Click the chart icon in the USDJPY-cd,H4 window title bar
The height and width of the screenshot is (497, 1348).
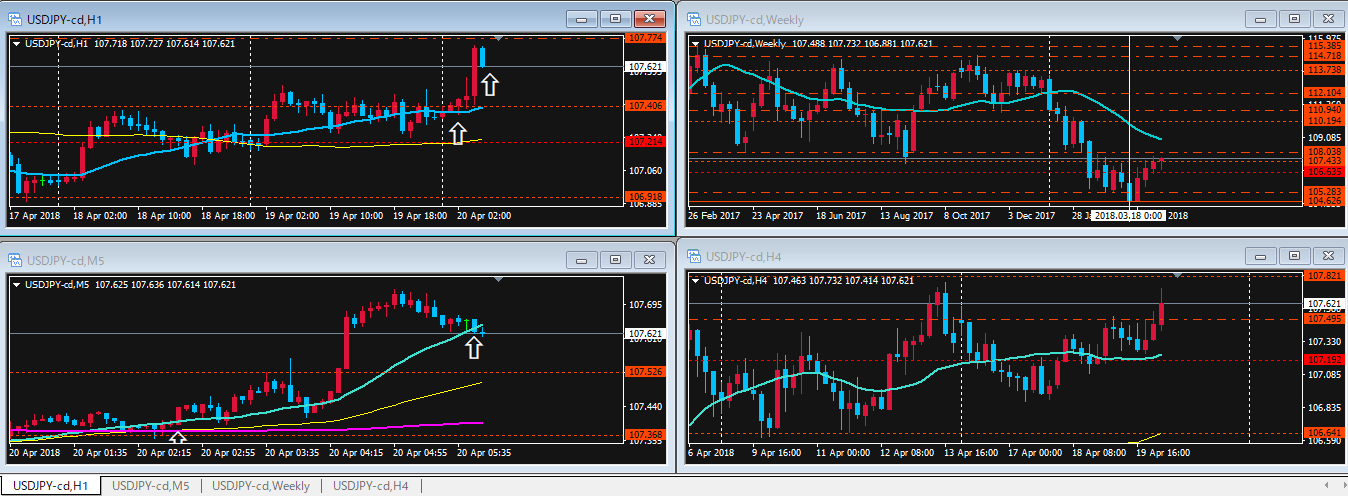point(693,259)
